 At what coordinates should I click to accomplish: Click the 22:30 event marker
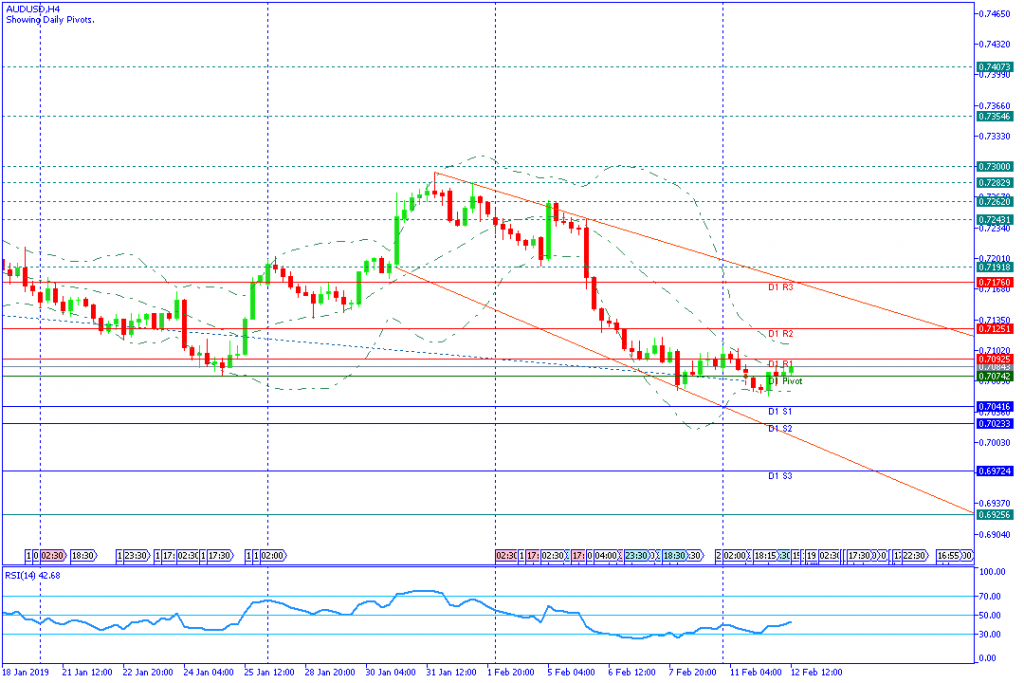[913, 555]
